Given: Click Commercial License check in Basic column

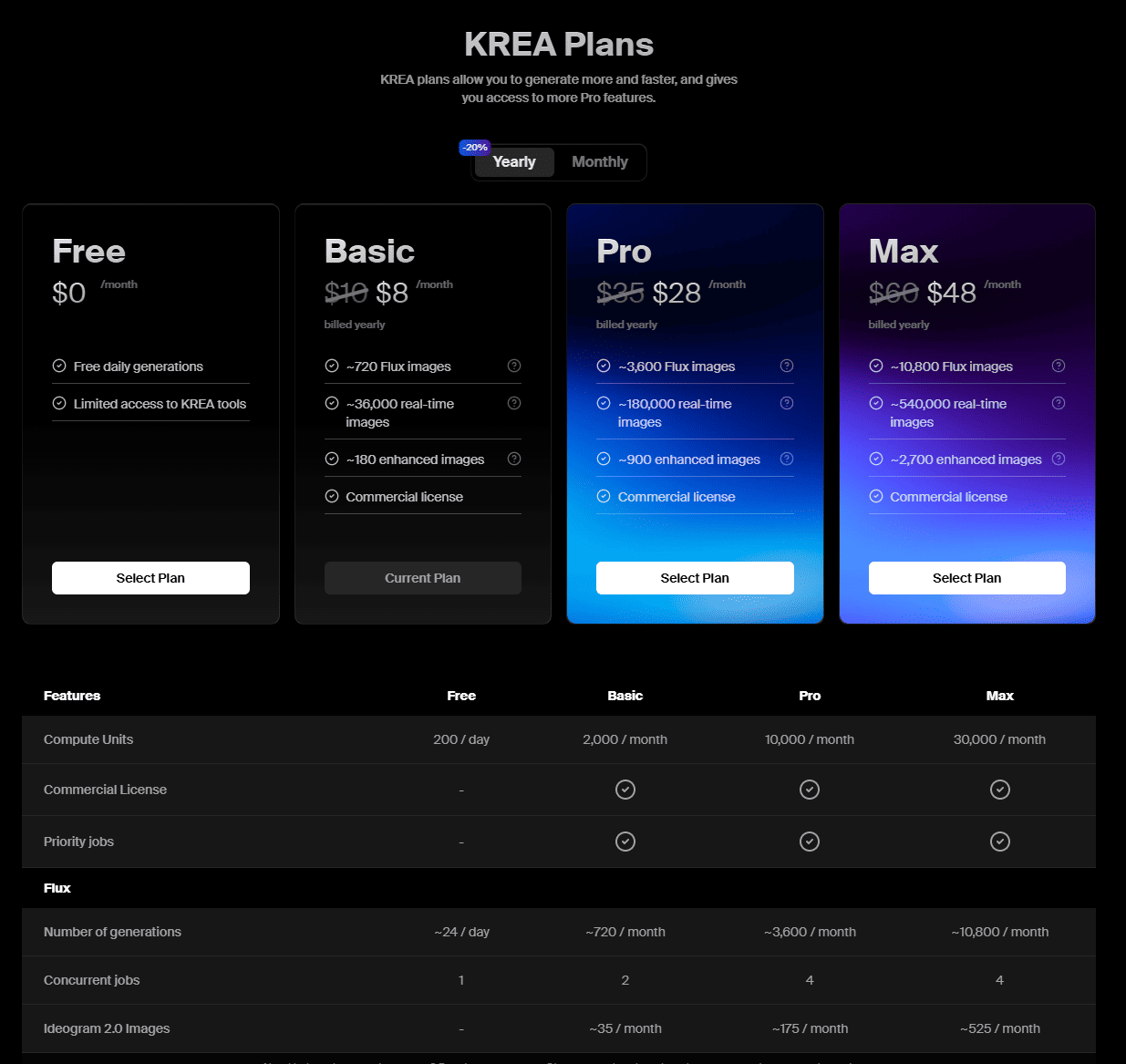Looking at the screenshot, I should tap(625, 790).
